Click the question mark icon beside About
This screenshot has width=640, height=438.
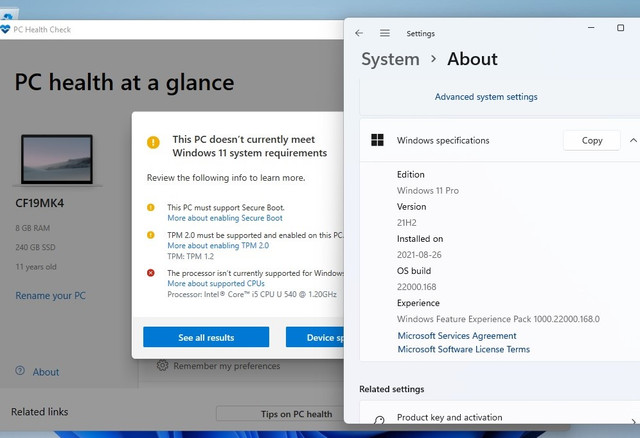pyautogui.click(x=20, y=371)
